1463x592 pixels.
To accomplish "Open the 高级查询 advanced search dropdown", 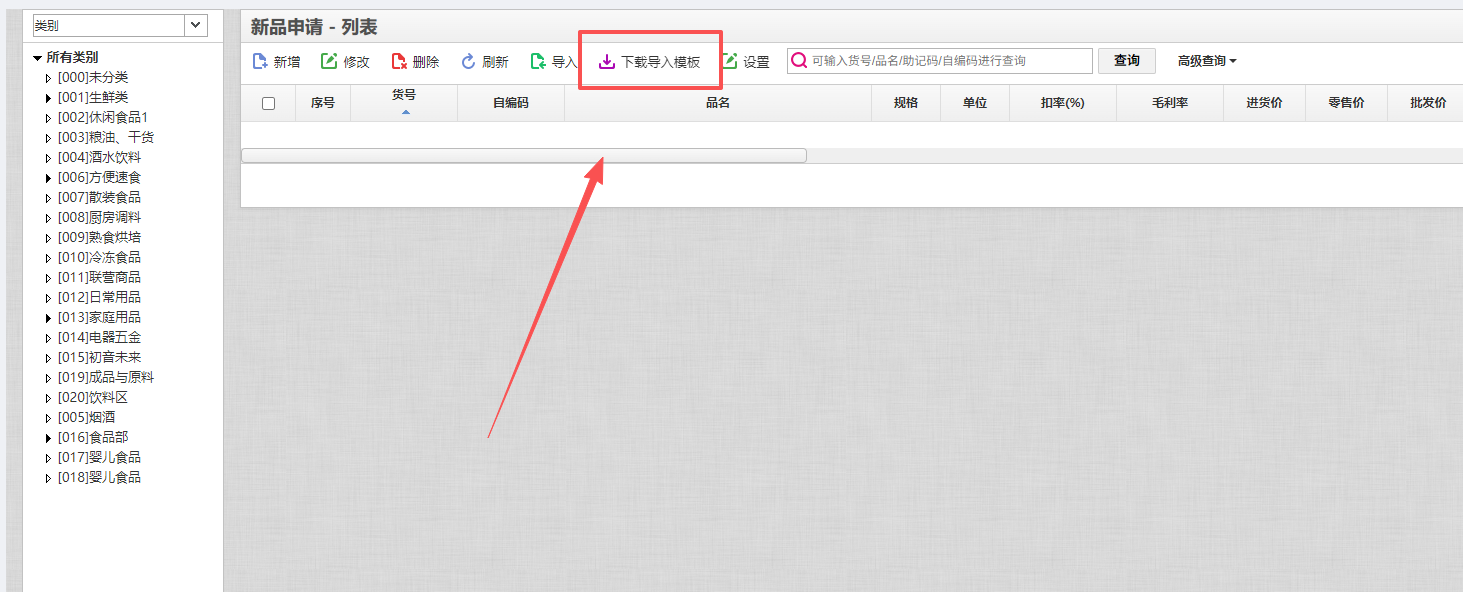I will (x=1206, y=61).
